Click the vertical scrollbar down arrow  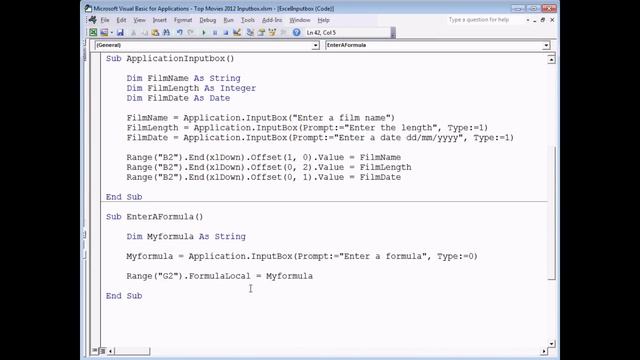tap(551, 344)
